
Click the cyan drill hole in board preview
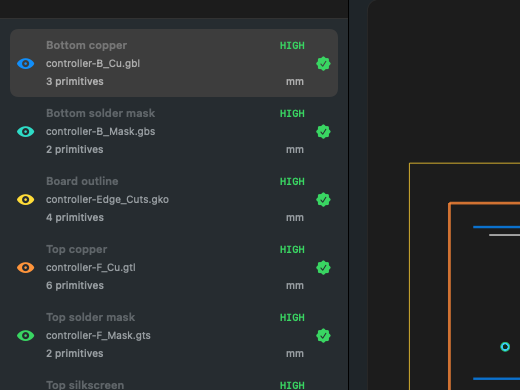505,347
